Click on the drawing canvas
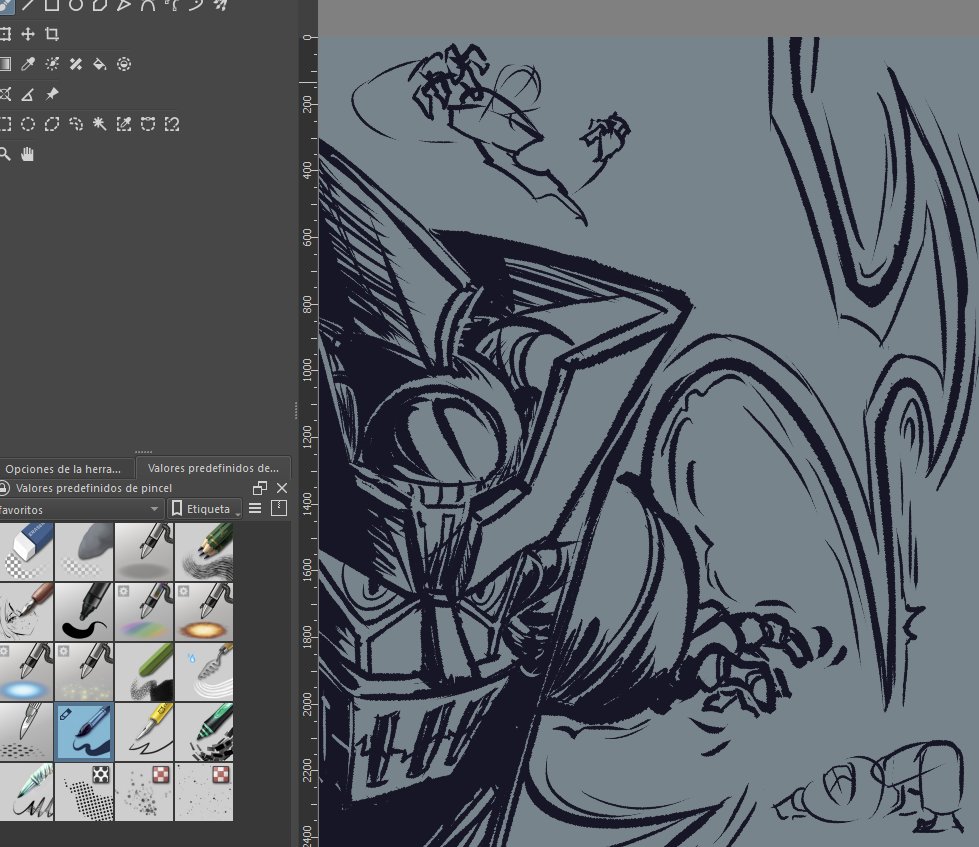 [649, 441]
